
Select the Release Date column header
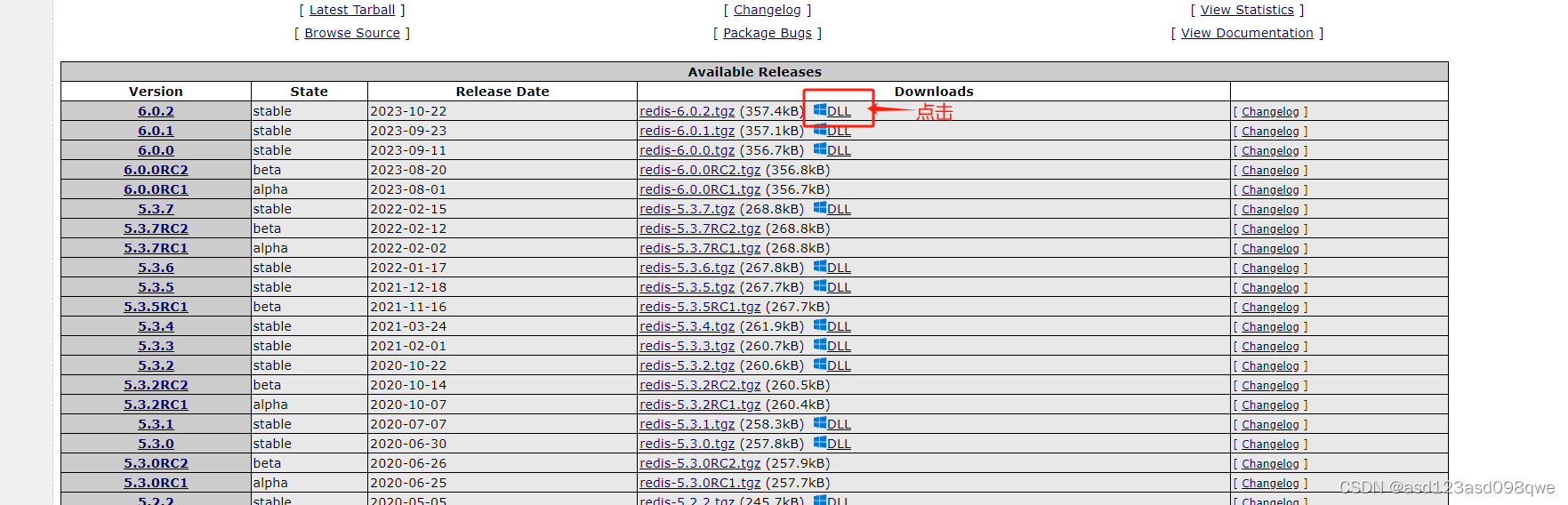coord(503,92)
